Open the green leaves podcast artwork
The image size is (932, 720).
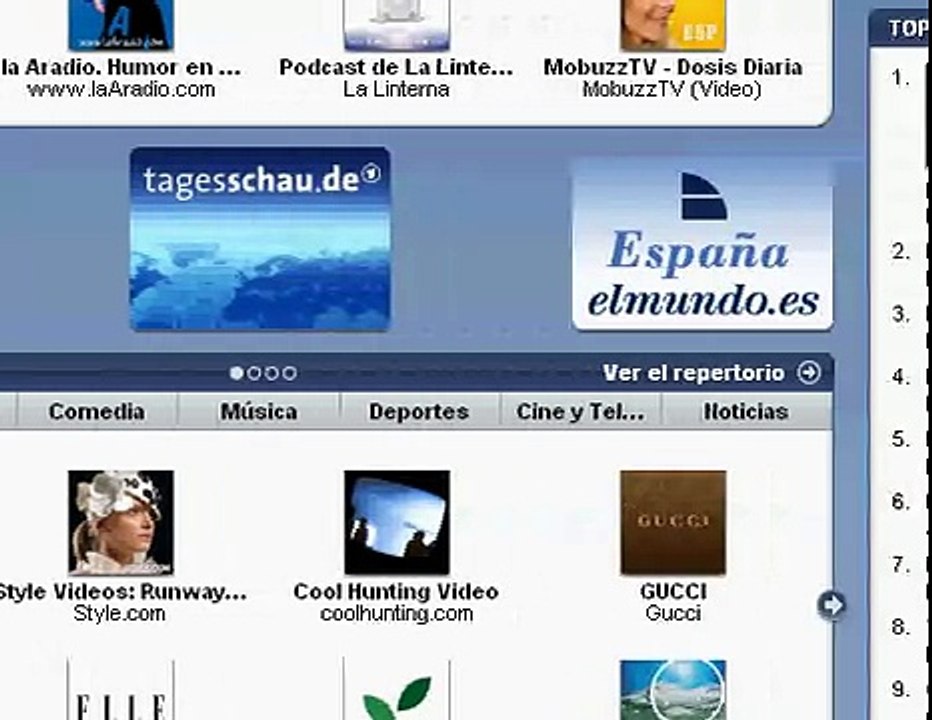(x=396, y=690)
